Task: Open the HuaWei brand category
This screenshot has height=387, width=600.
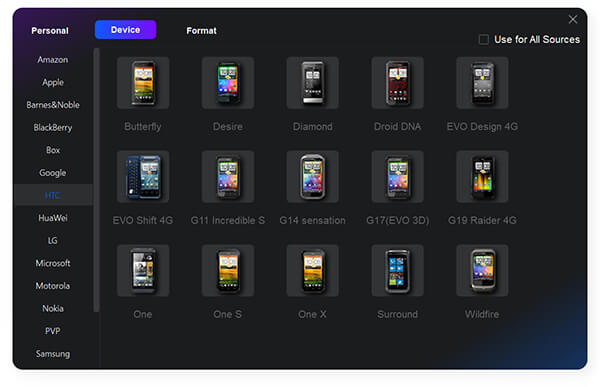Action: click(x=53, y=218)
